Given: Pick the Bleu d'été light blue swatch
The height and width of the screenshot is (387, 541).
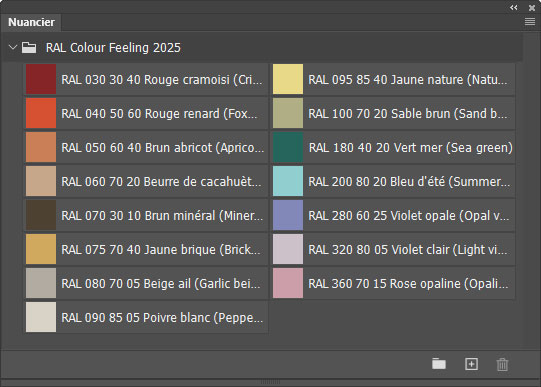Looking at the screenshot, I should (288, 181).
